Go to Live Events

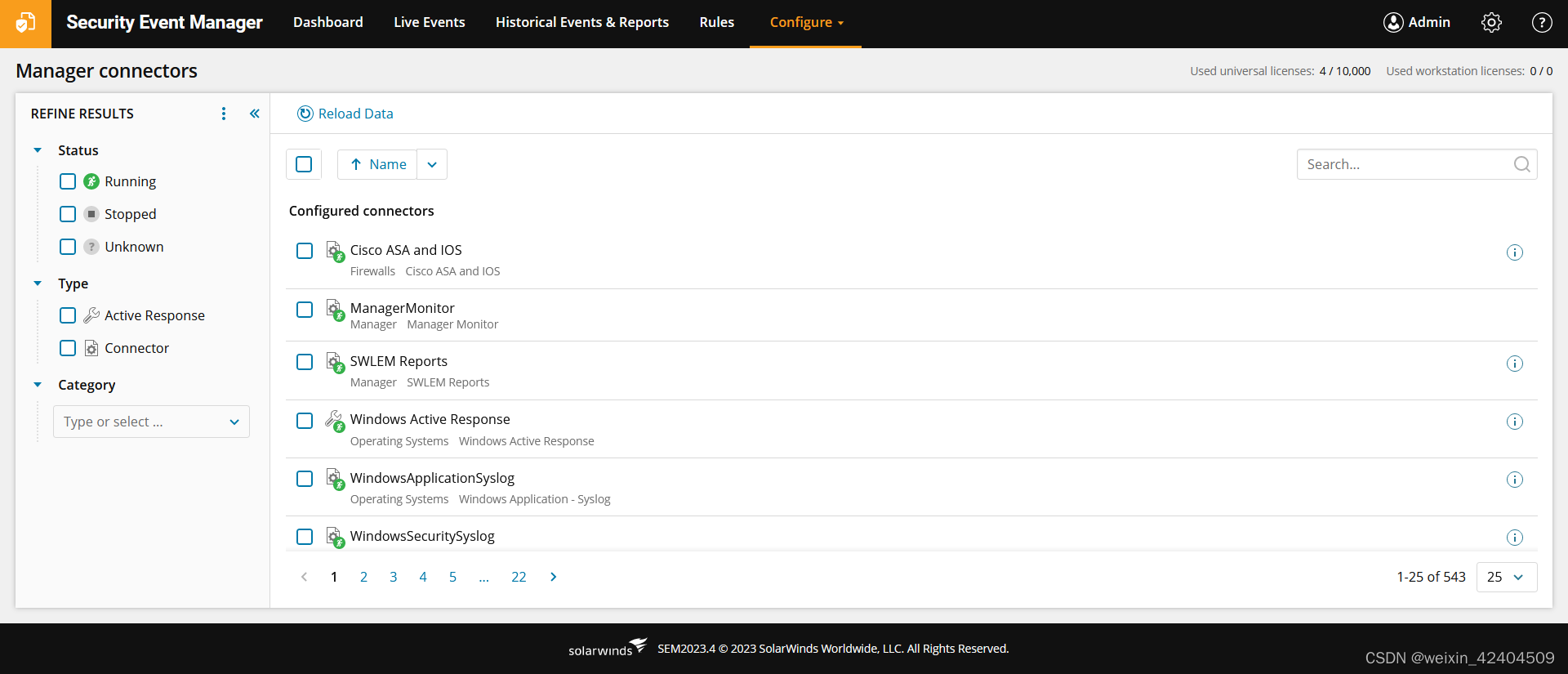[430, 23]
